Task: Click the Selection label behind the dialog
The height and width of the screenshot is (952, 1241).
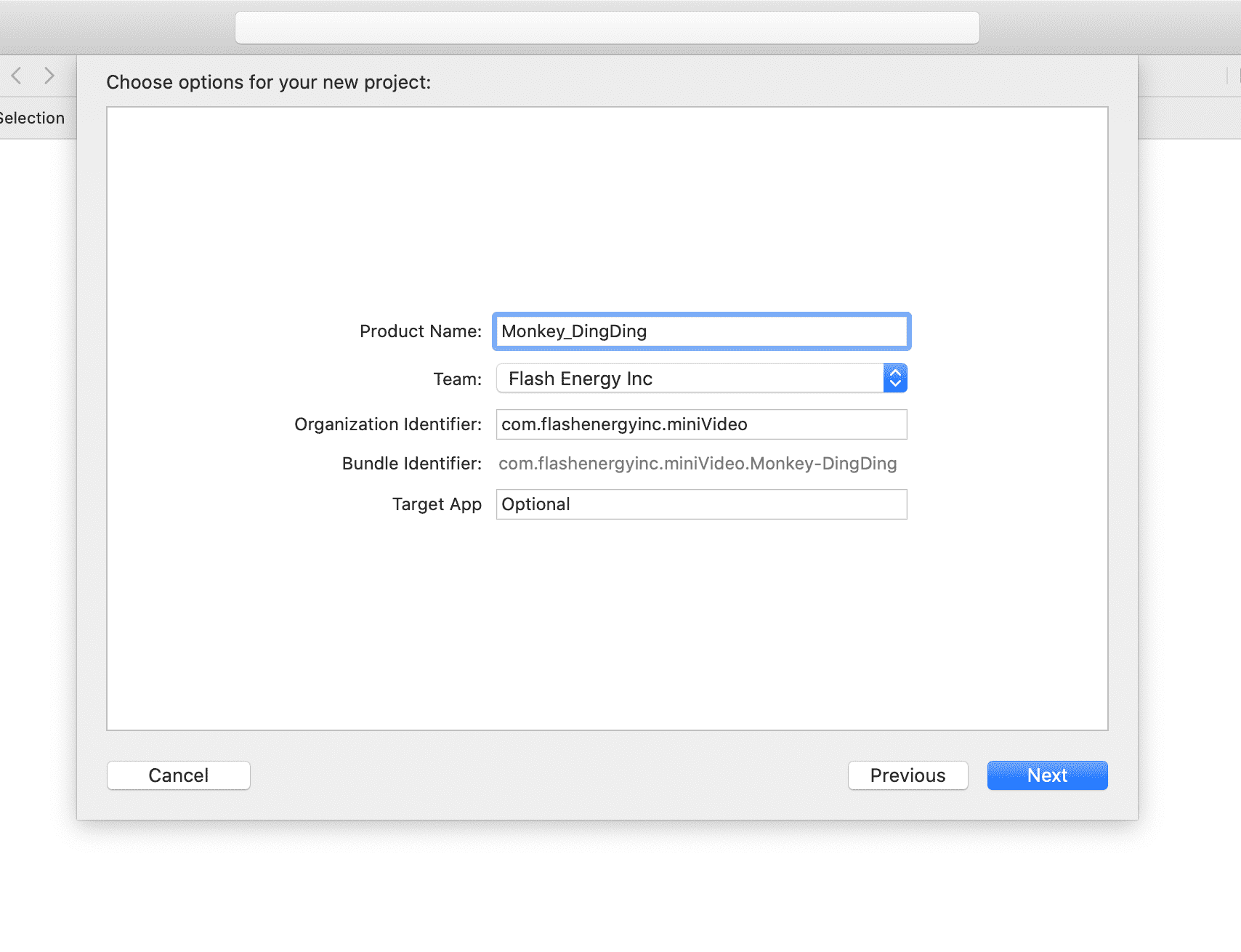Action: coord(32,118)
